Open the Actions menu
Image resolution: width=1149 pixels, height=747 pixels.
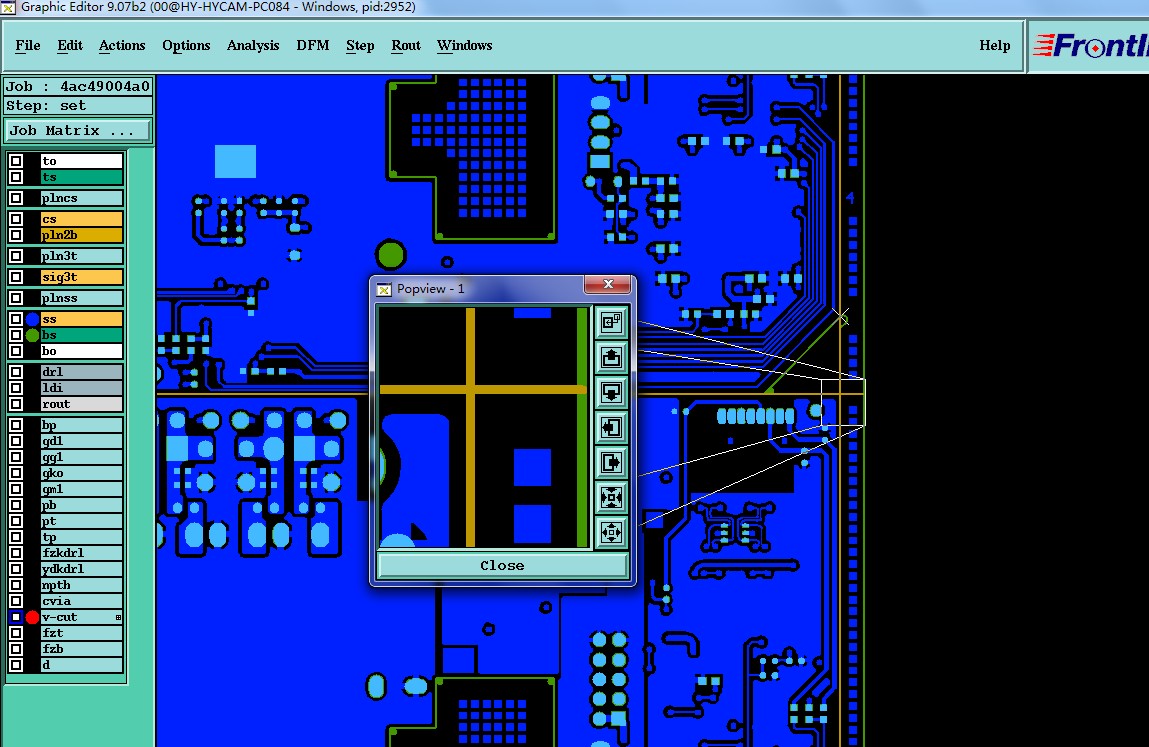pos(122,45)
